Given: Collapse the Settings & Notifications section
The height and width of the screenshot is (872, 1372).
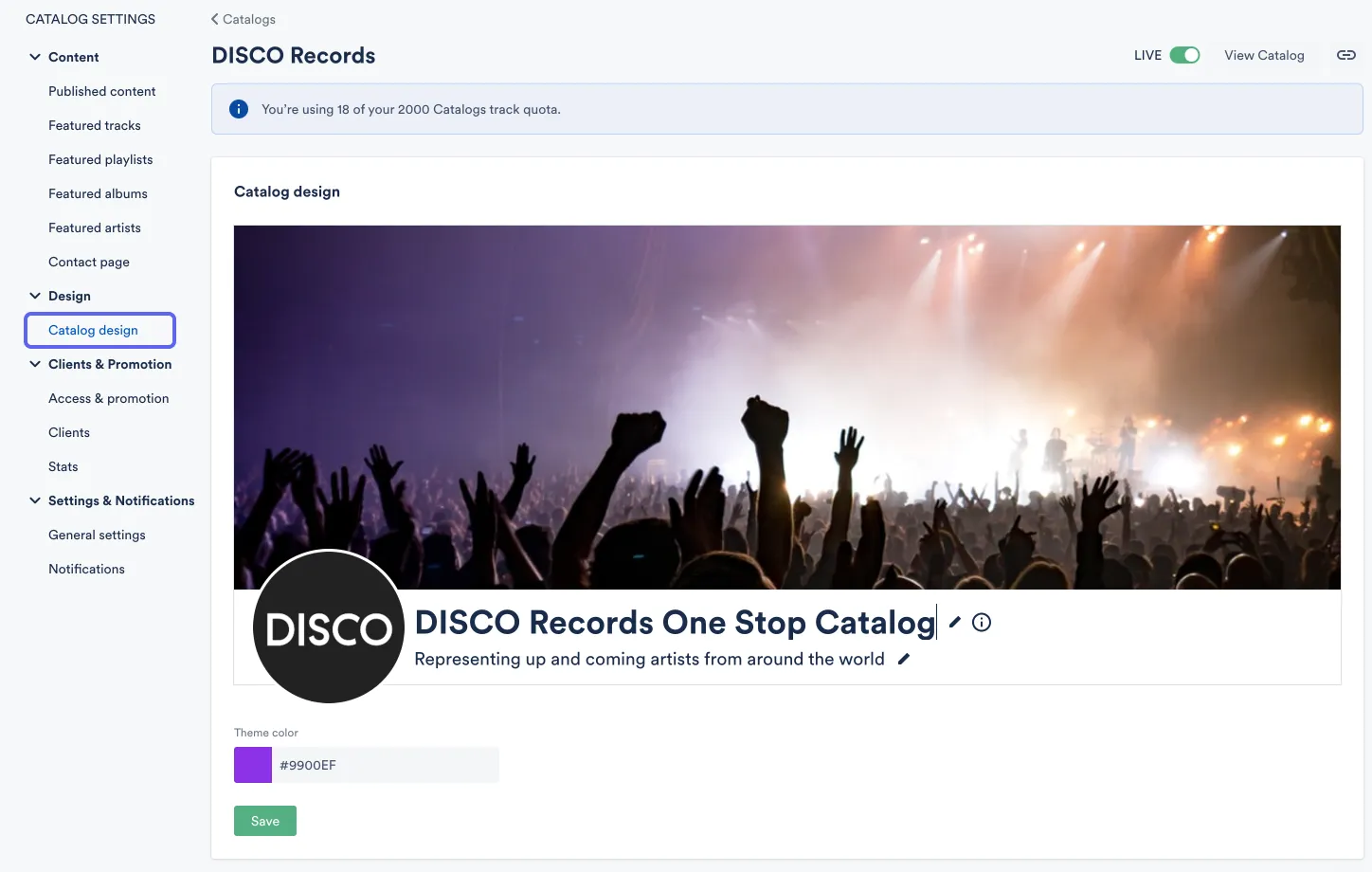Looking at the screenshot, I should tap(34, 500).
